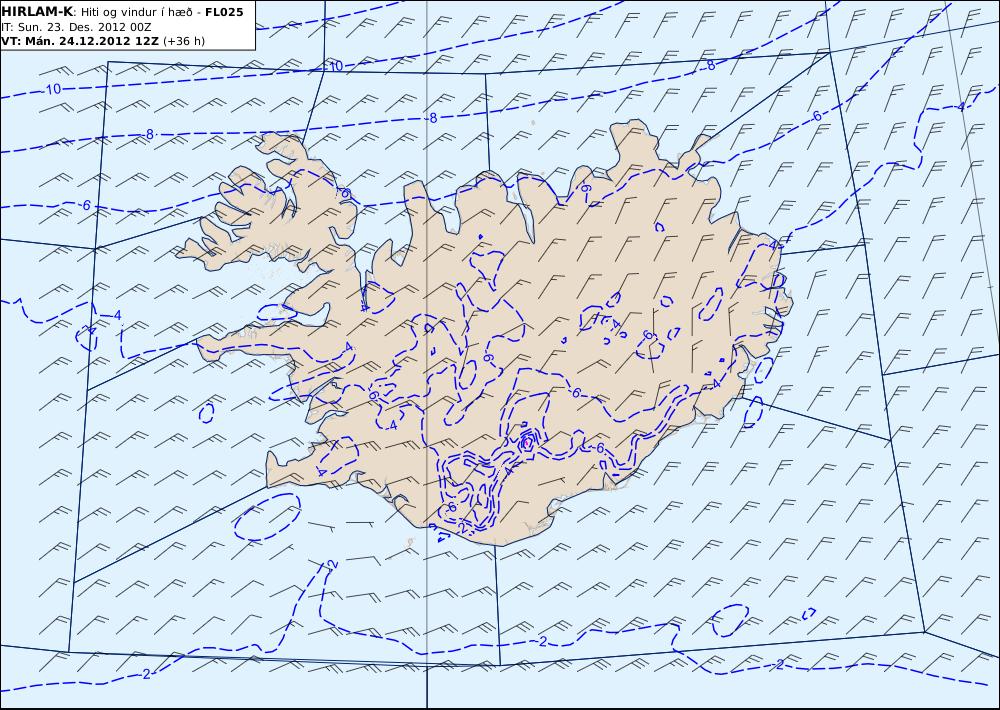
Task: Select the "Hiti og vindur í hæð" title text
Action: pos(136,12)
